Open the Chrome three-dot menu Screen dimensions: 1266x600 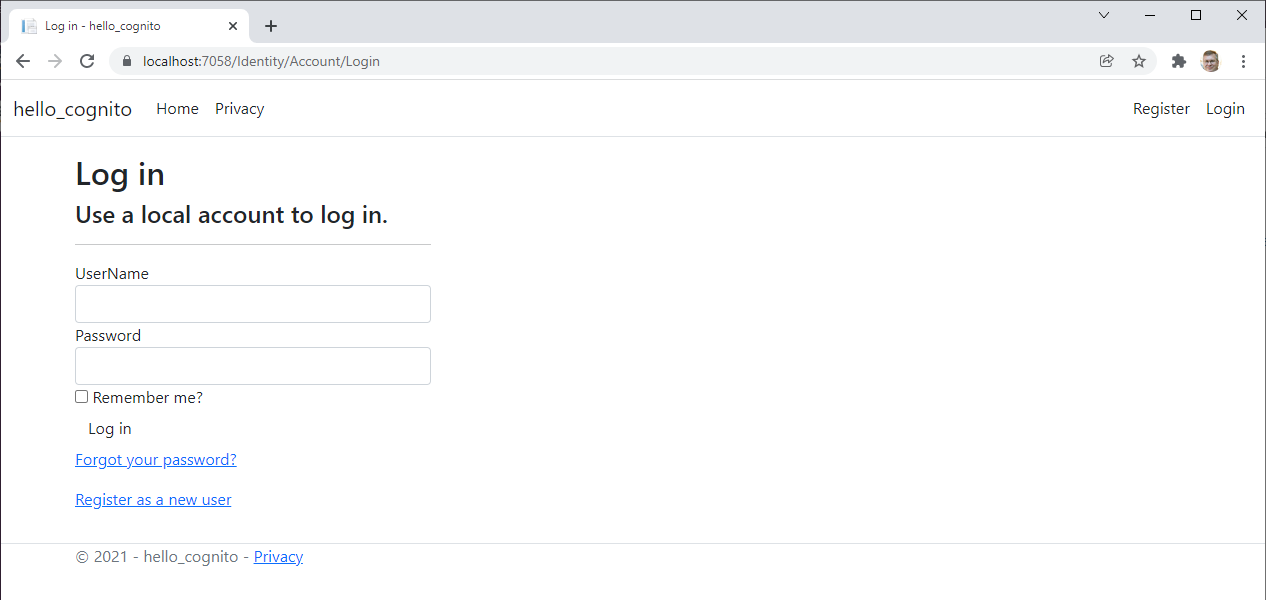click(1243, 61)
